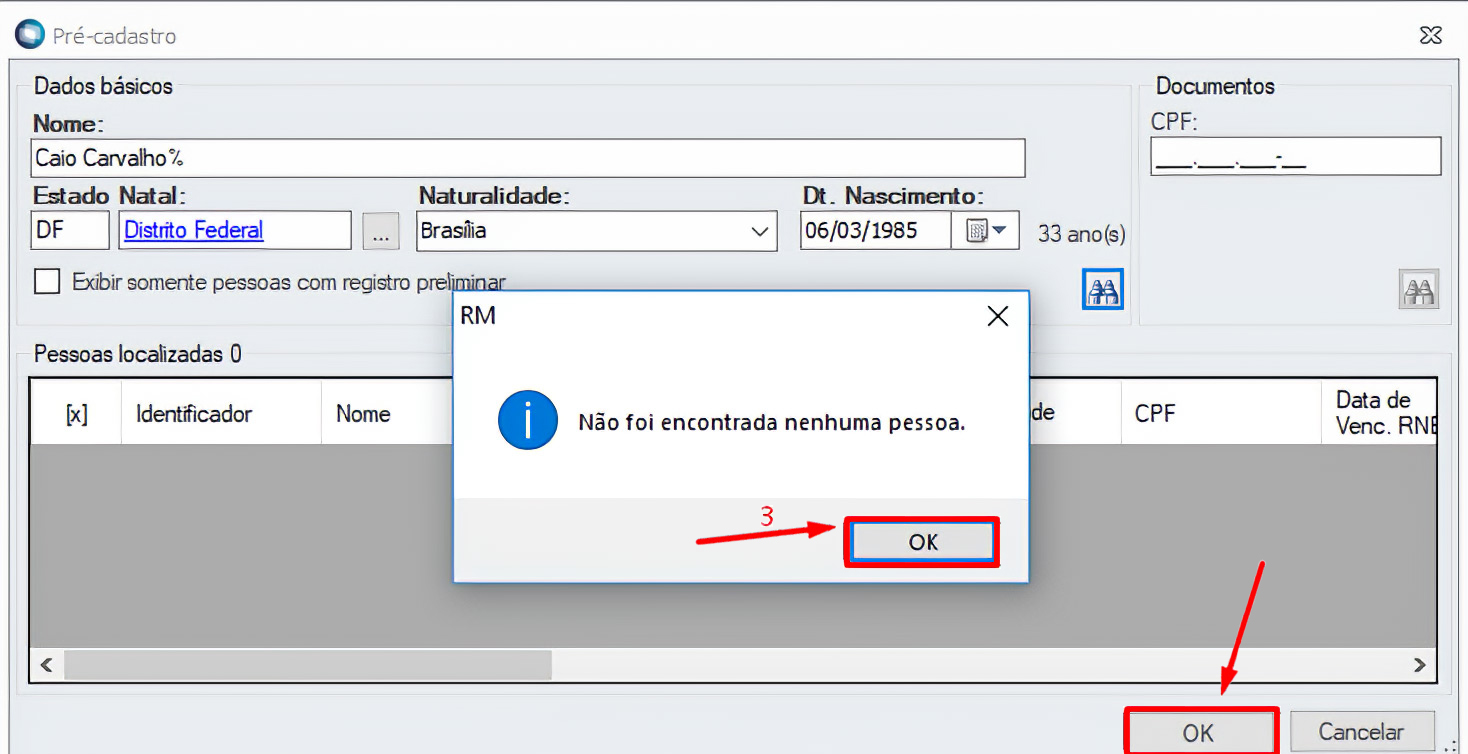Open the Estado Natal lookup ellipsis button

tap(380, 231)
